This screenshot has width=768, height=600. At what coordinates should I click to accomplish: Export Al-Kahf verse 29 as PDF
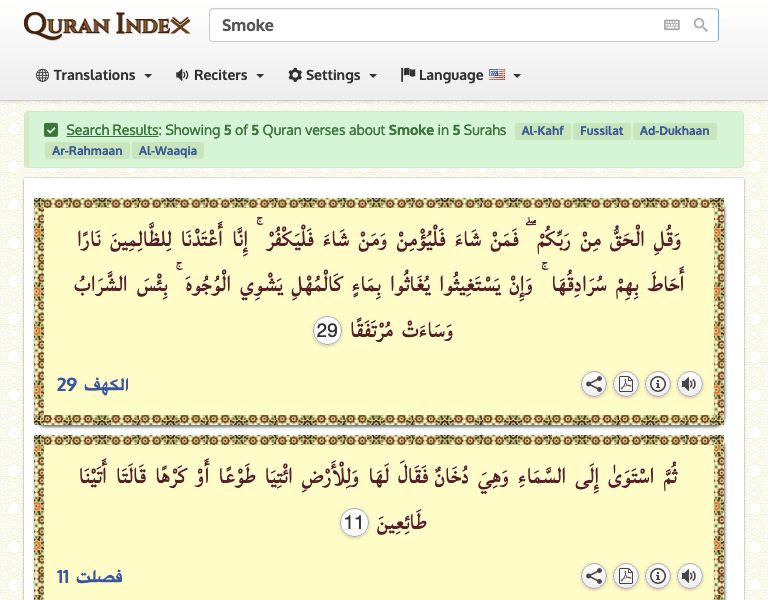coord(625,384)
